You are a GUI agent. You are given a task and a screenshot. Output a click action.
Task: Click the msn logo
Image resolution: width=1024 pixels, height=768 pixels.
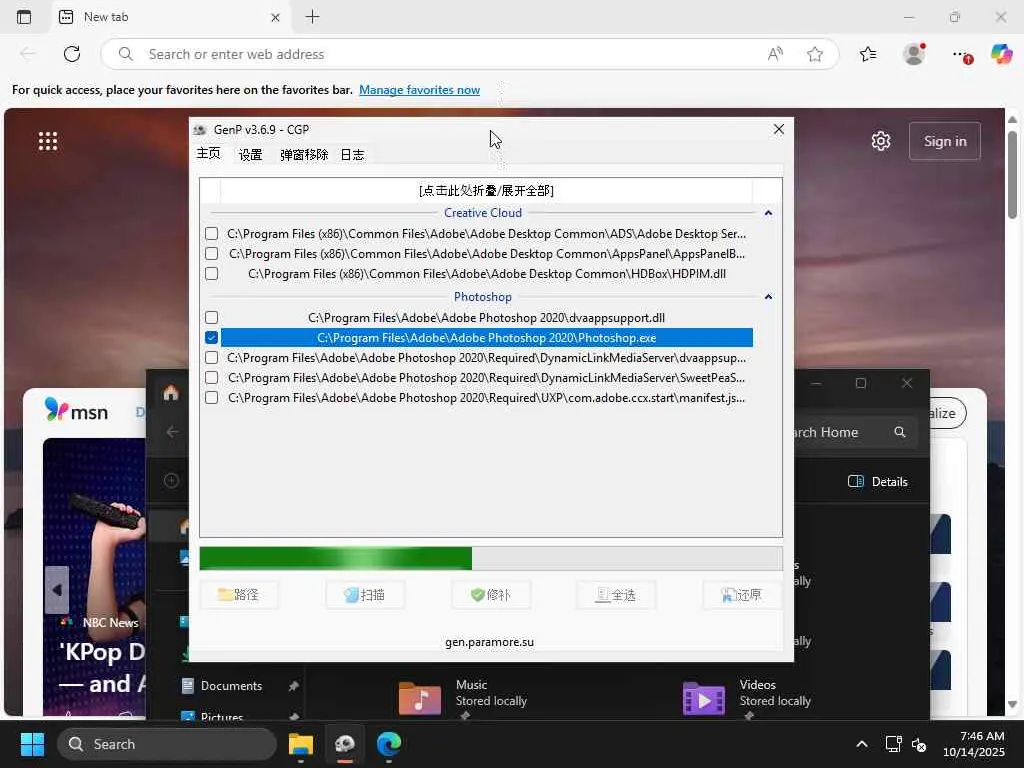click(76, 411)
